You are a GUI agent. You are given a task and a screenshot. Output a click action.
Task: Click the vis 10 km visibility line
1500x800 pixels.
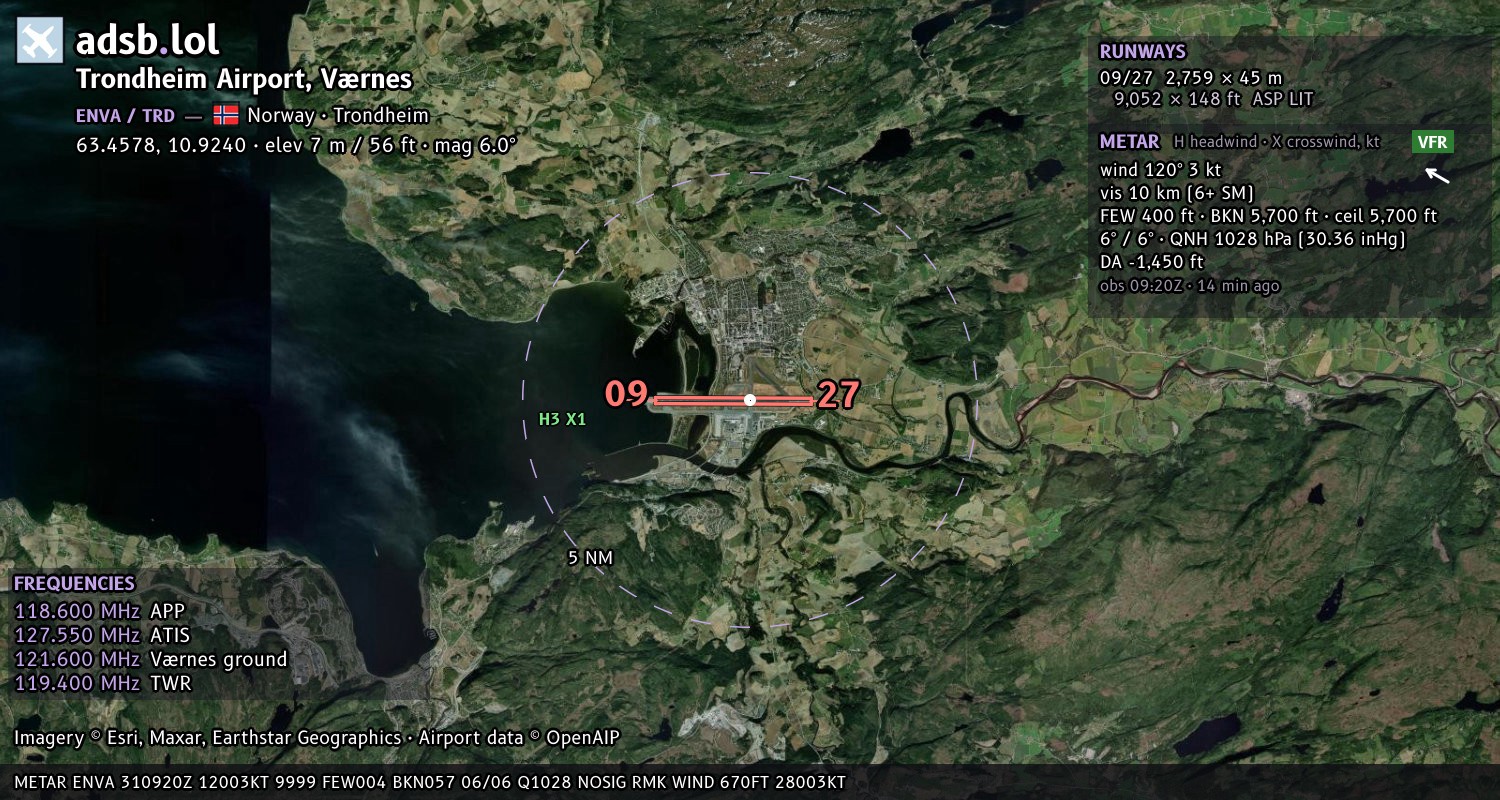1177,193
